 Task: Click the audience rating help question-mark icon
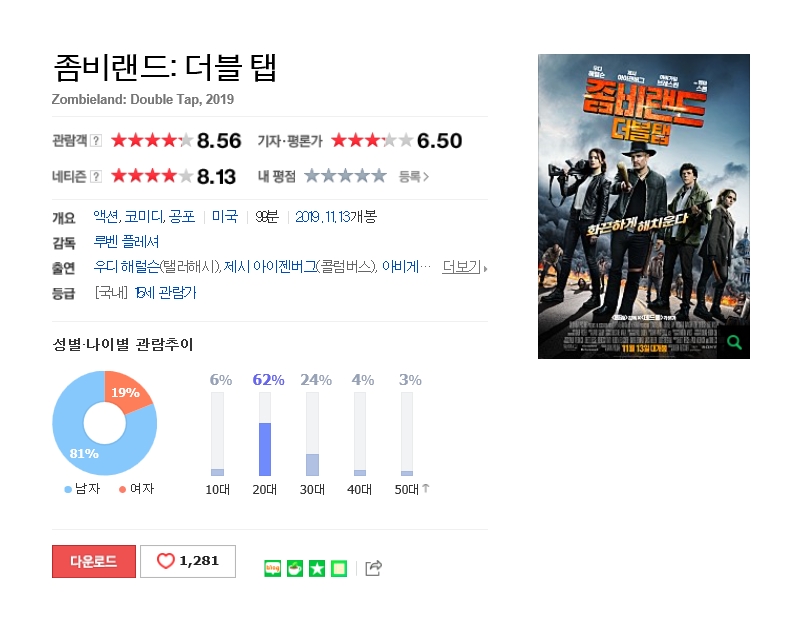click(96, 140)
